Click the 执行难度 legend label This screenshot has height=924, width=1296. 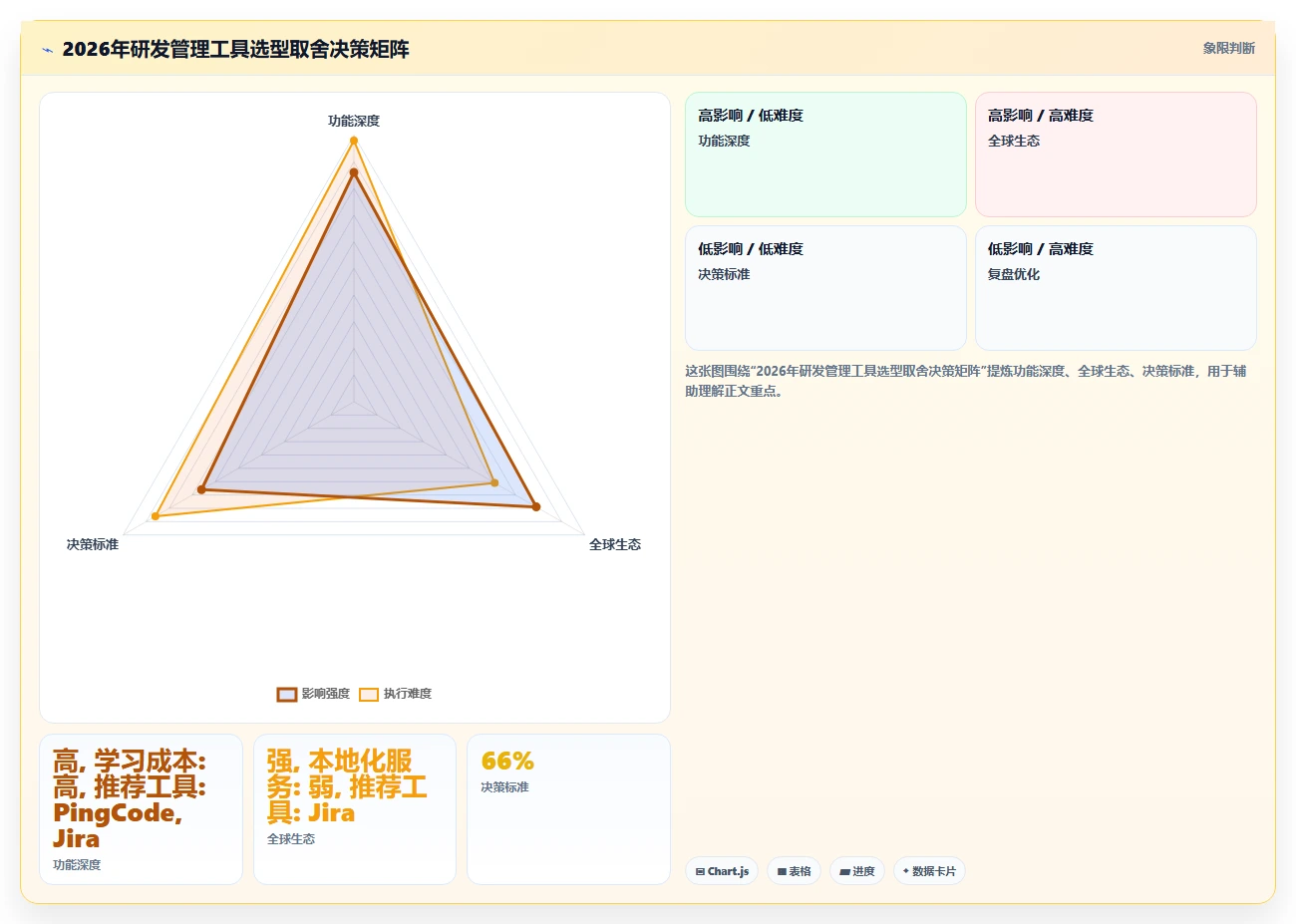[x=408, y=694]
